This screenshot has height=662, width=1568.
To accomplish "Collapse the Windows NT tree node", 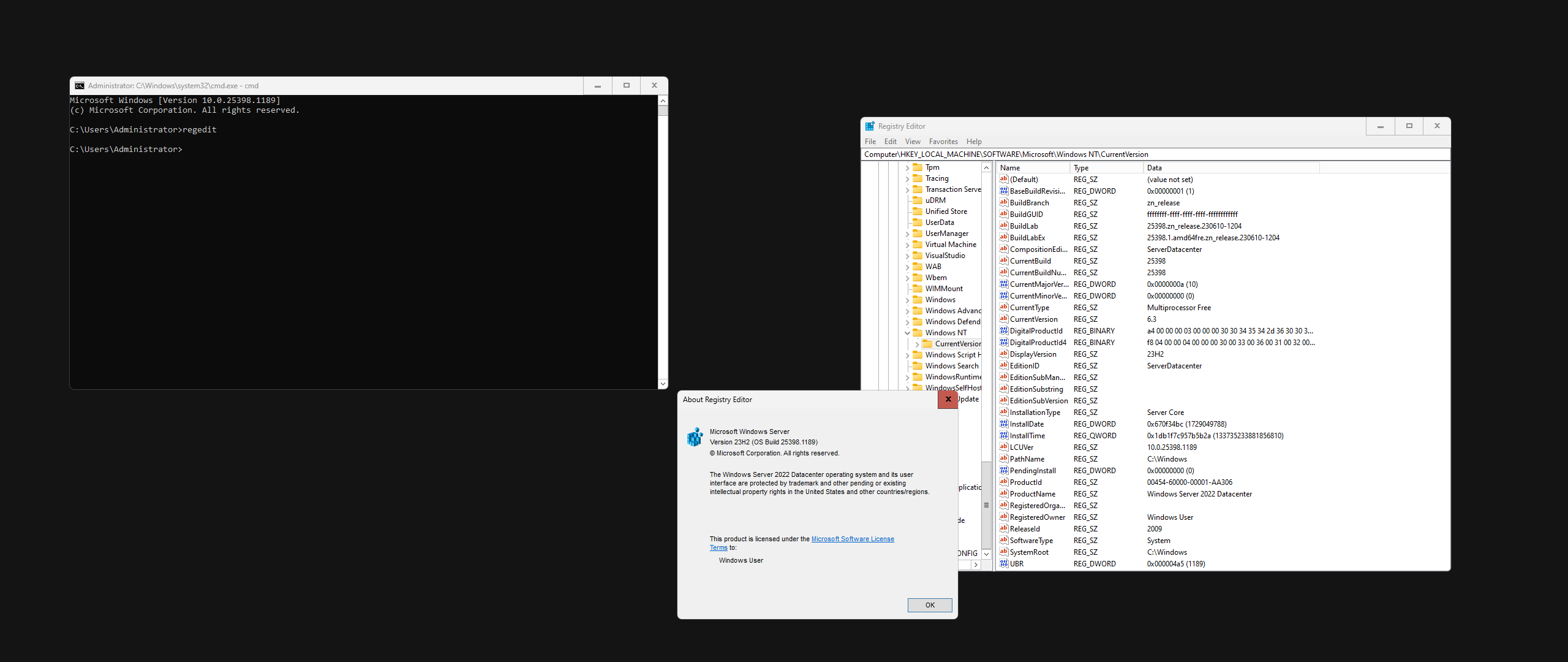I will (x=907, y=332).
